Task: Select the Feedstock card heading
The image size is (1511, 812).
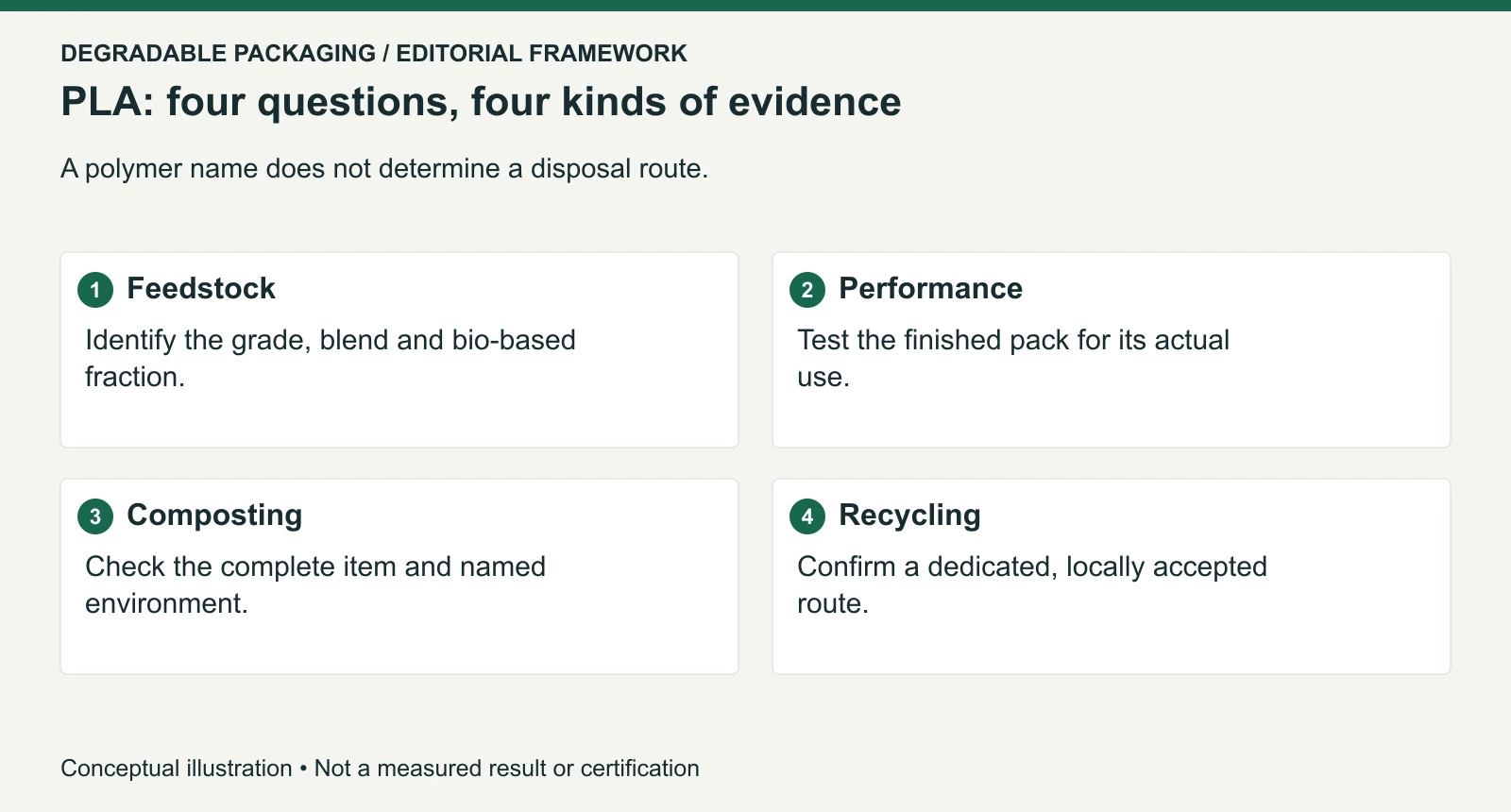Action: click(201, 288)
